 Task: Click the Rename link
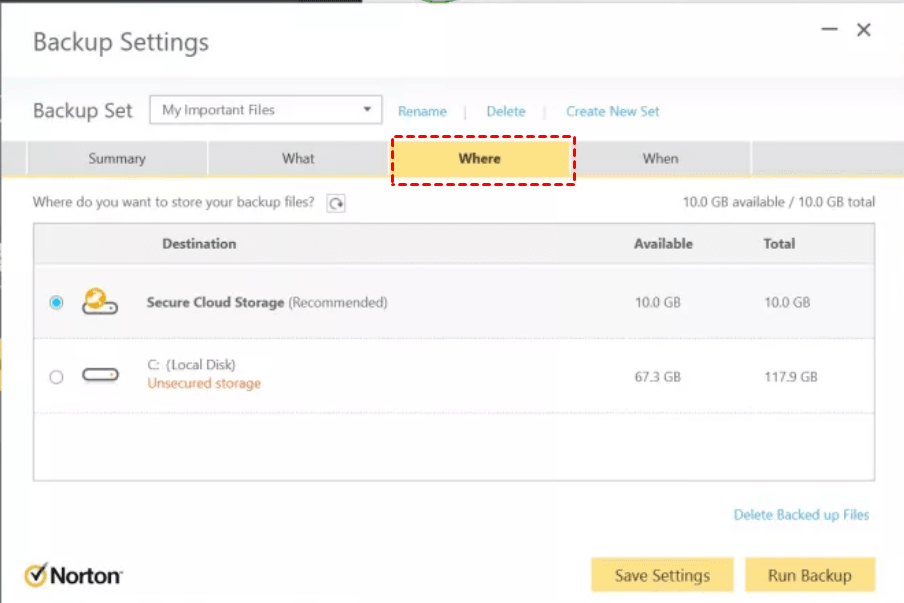click(422, 111)
